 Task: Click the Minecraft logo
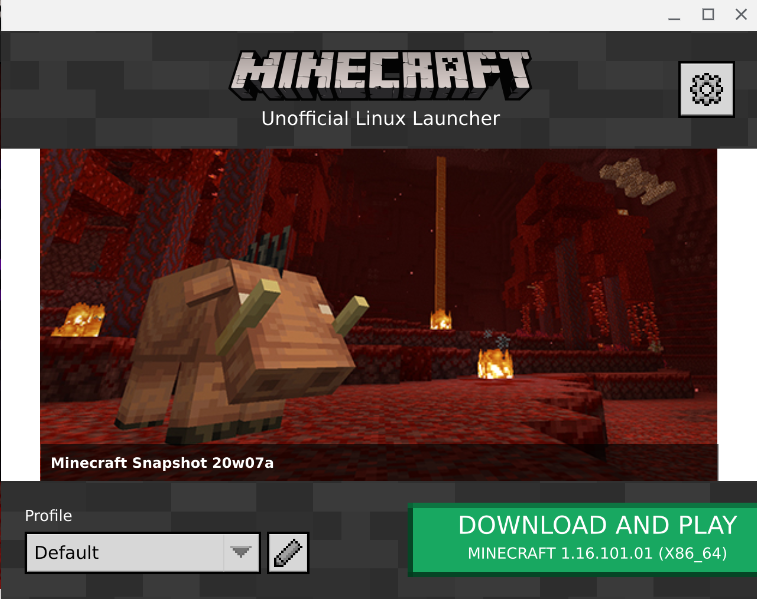point(380,75)
